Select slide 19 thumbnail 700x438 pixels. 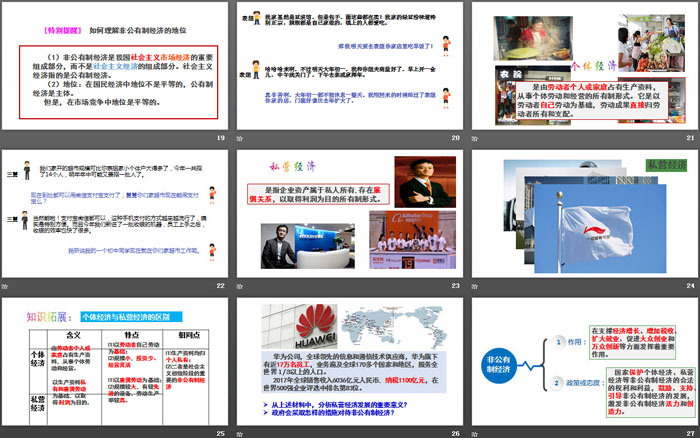(115, 66)
